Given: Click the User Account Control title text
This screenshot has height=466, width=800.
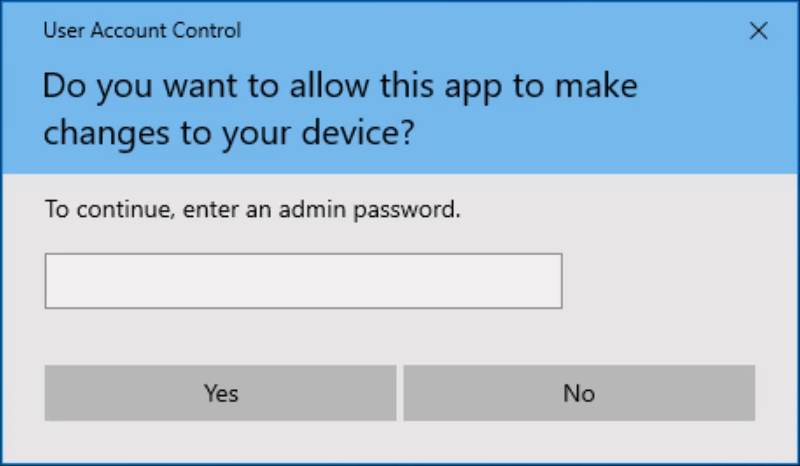Looking at the screenshot, I should (x=142, y=31).
